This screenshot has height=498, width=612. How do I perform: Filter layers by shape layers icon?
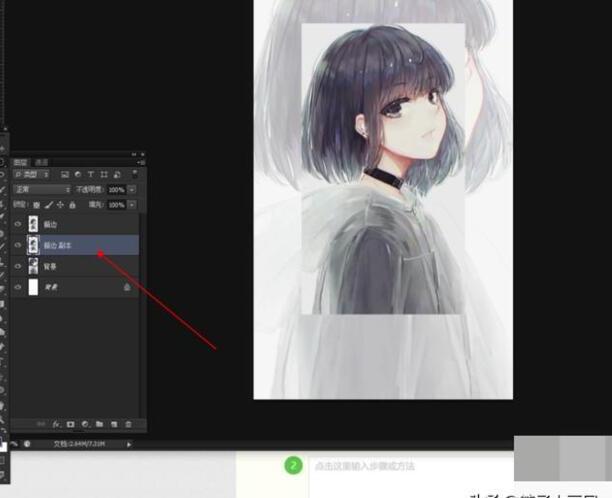click(x=104, y=174)
